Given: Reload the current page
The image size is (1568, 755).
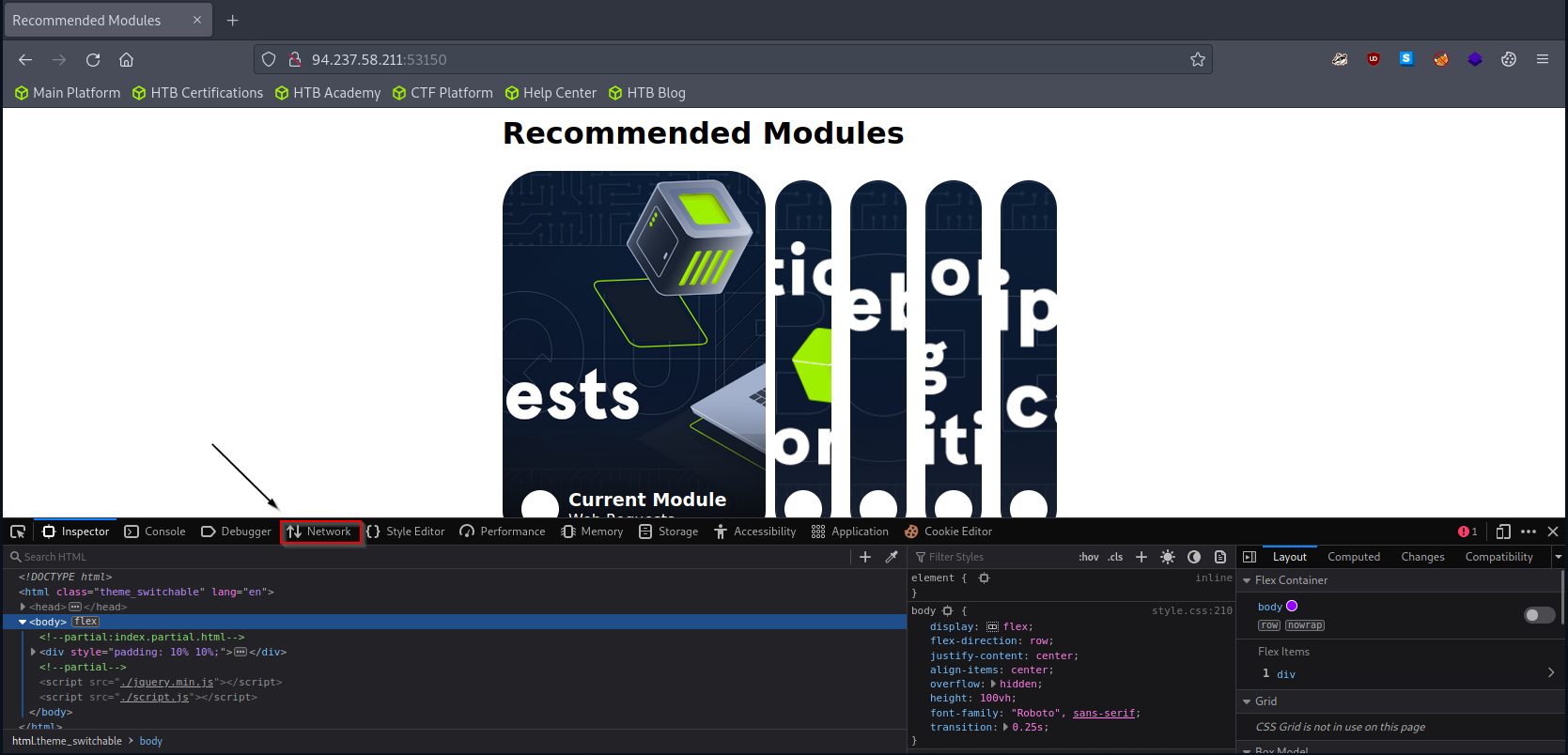Looking at the screenshot, I should tap(93, 59).
